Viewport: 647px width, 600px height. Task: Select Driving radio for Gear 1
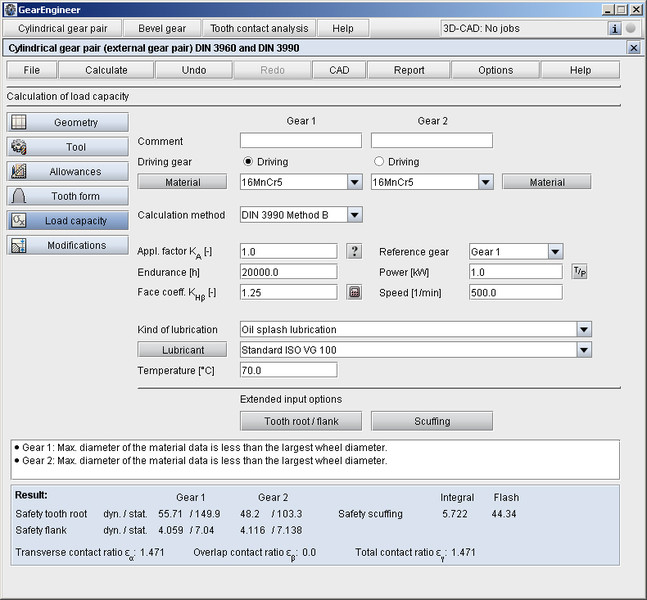pyautogui.click(x=248, y=162)
